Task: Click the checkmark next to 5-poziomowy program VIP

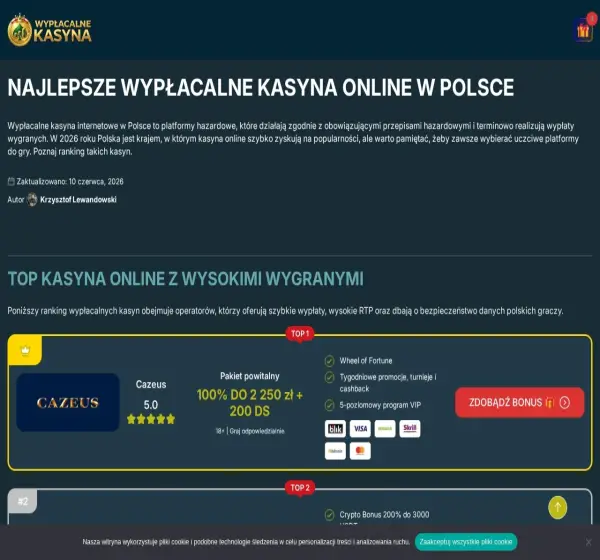Action: [x=329, y=405]
